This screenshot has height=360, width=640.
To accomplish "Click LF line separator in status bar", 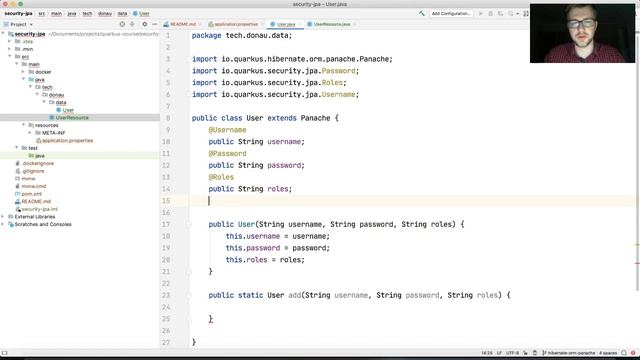I will click(499, 353).
